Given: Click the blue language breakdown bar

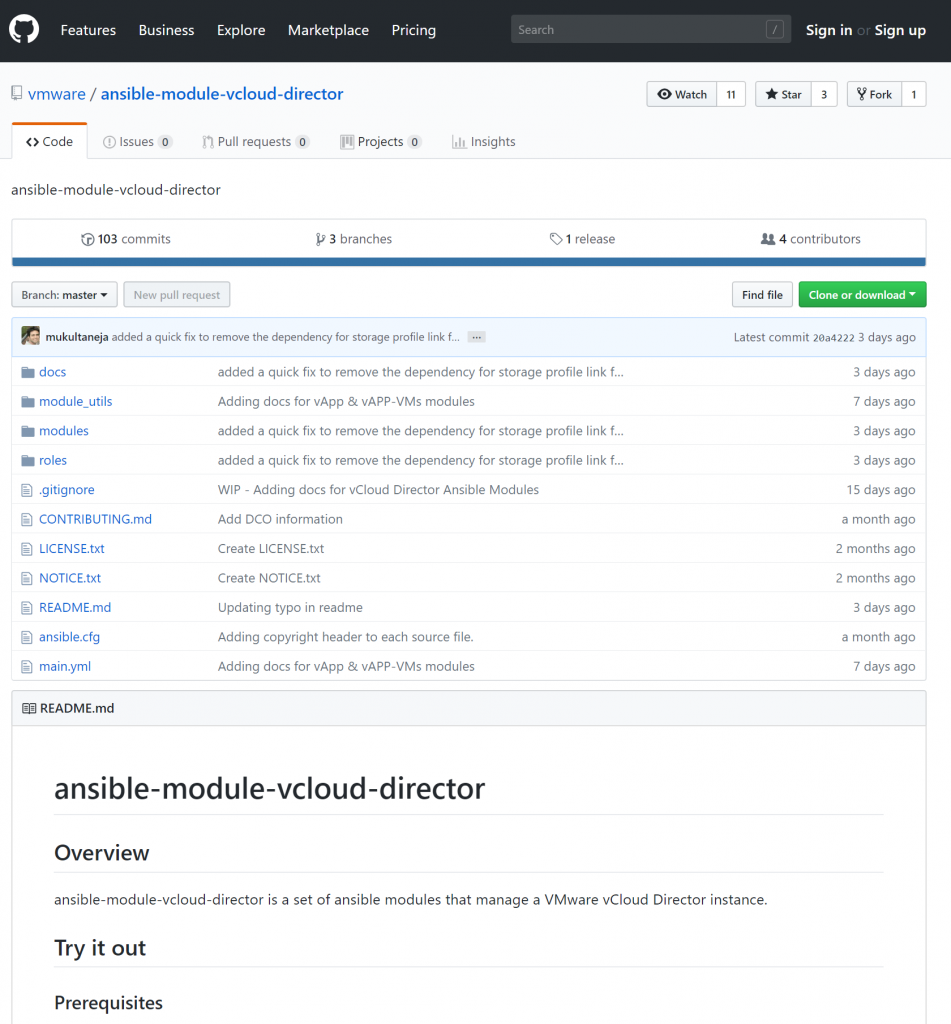Looking at the screenshot, I should 468,262.
